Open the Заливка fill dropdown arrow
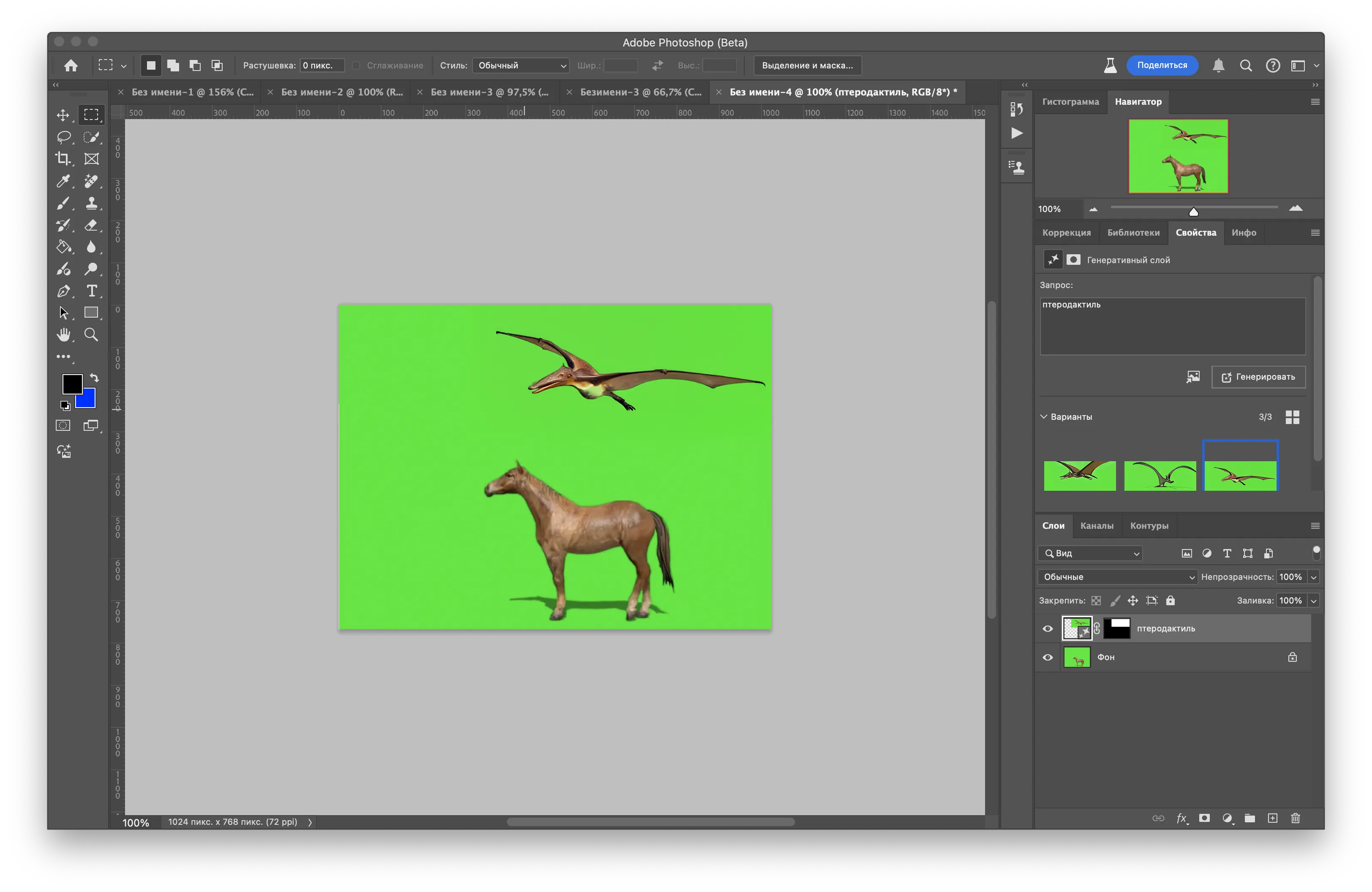 (1313, 601)
